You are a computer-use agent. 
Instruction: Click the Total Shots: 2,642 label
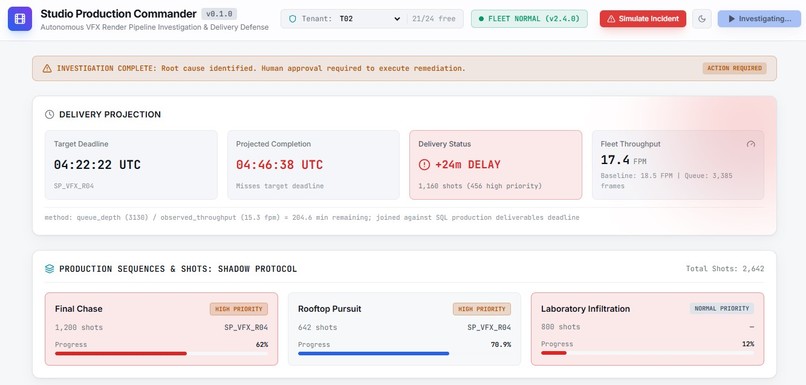pos(725,269)
